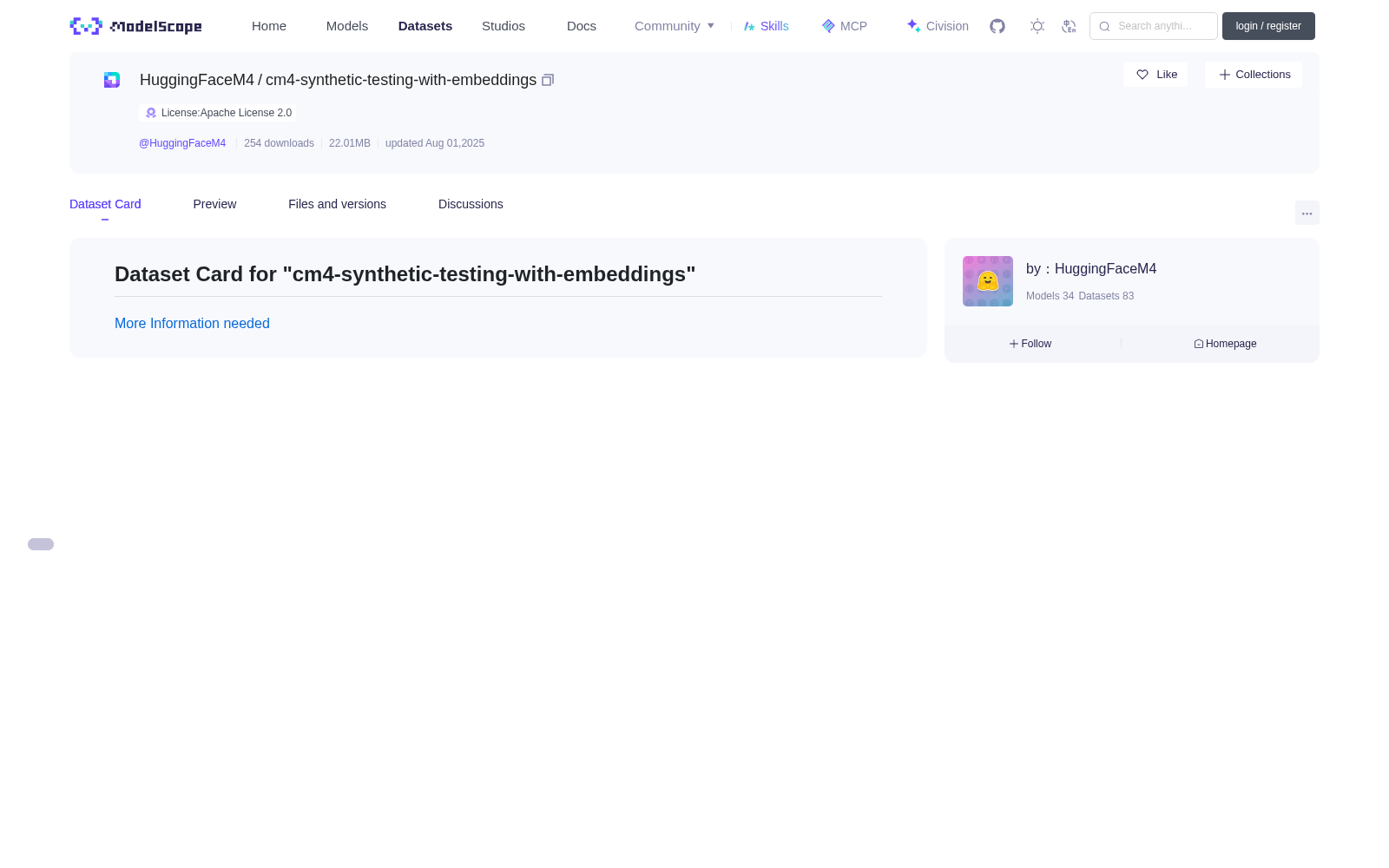
Task: Open the MCP link
Action: 845,26
